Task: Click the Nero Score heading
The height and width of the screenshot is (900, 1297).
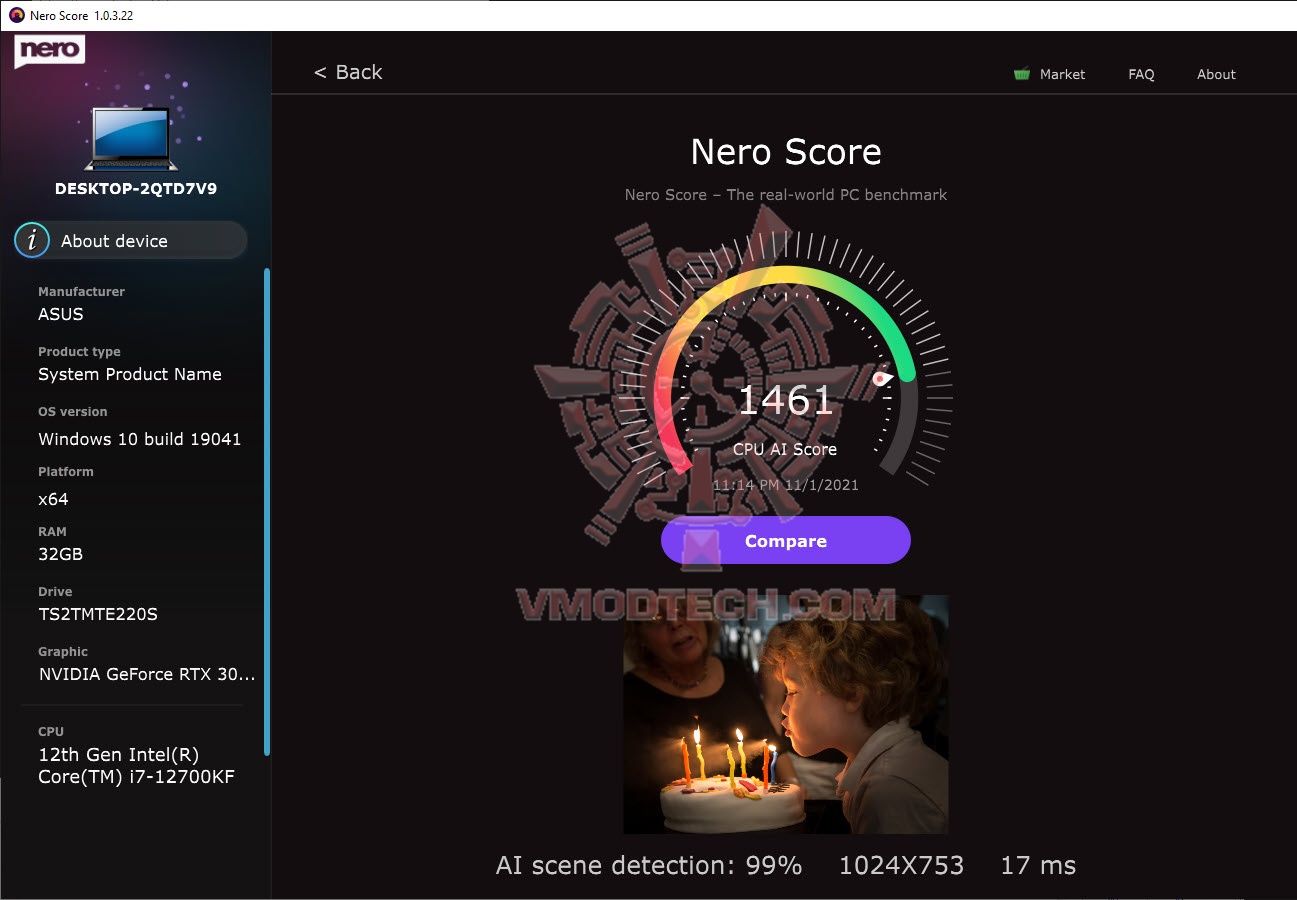Action: tap(786, 152)
